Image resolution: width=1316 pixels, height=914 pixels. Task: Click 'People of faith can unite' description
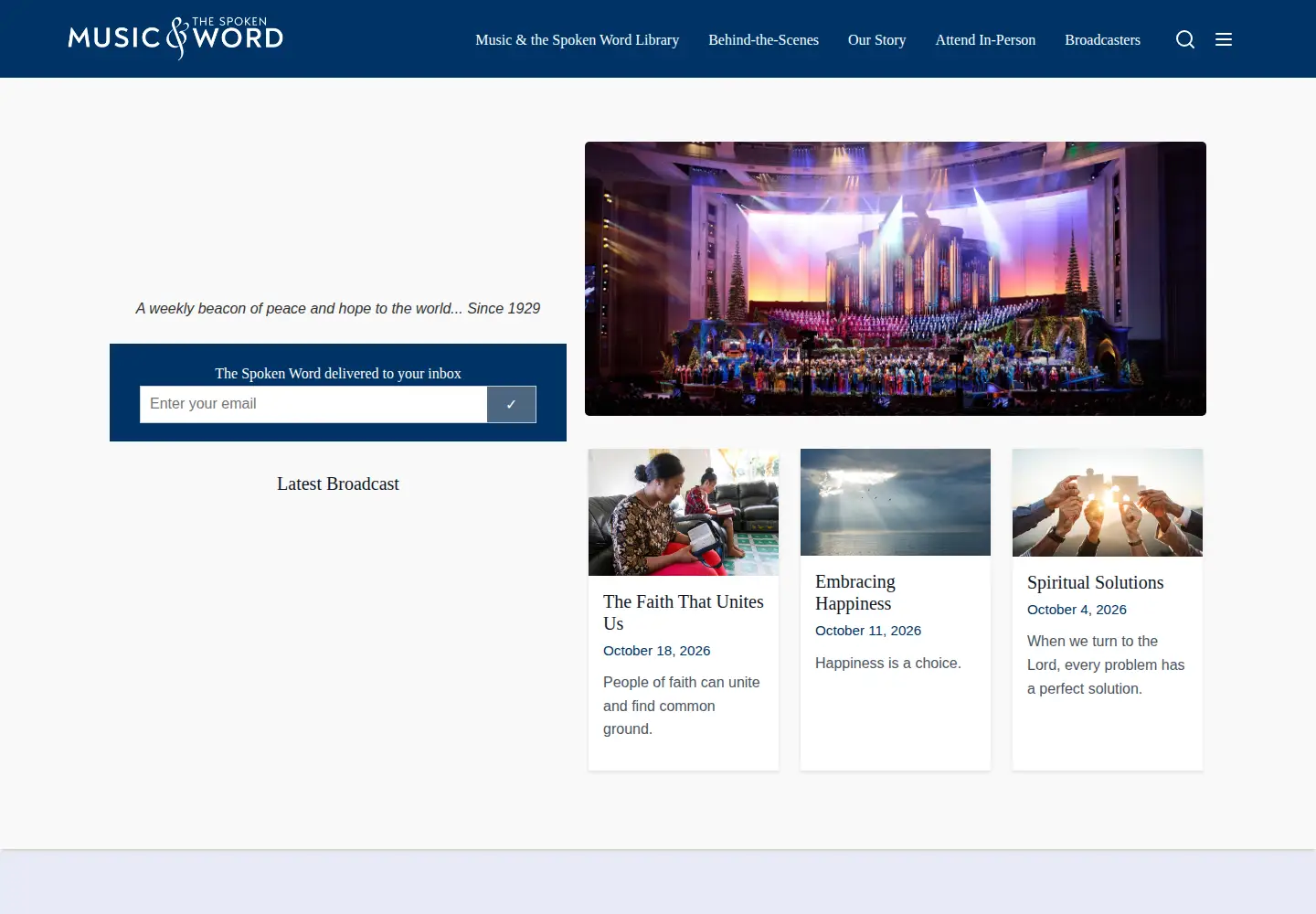coord(682,706)
